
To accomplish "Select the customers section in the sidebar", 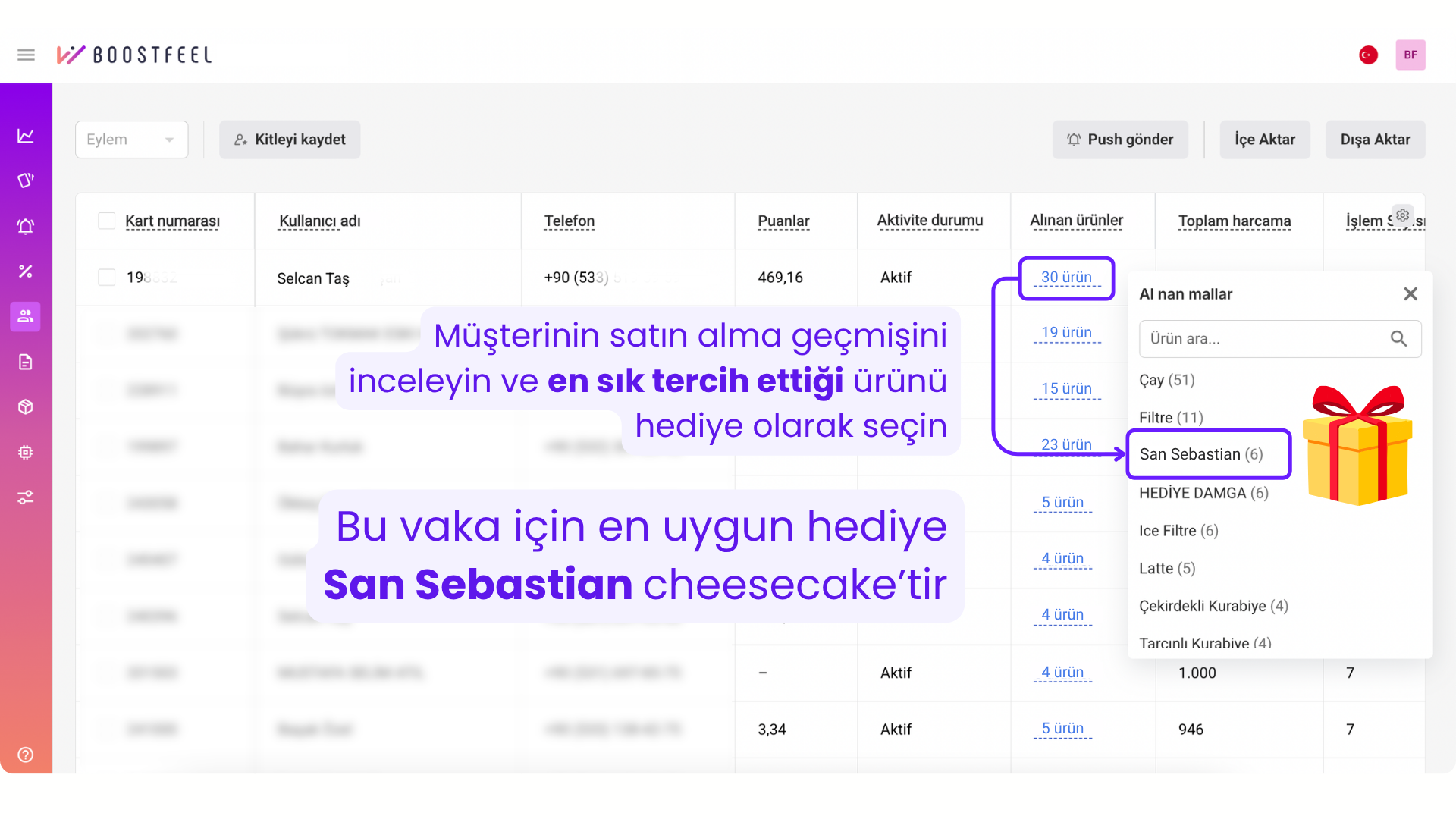I will [25, 316].
